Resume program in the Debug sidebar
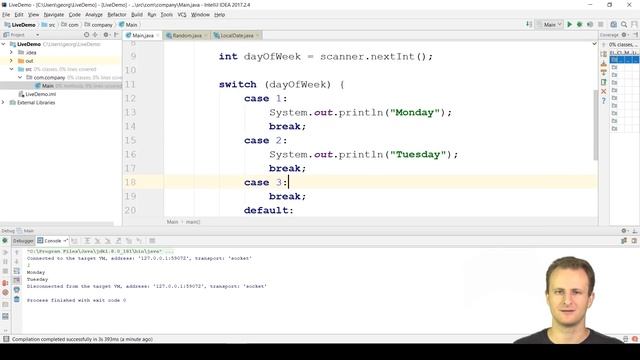This screenshot has width=640, height=360. click(5, 252)
